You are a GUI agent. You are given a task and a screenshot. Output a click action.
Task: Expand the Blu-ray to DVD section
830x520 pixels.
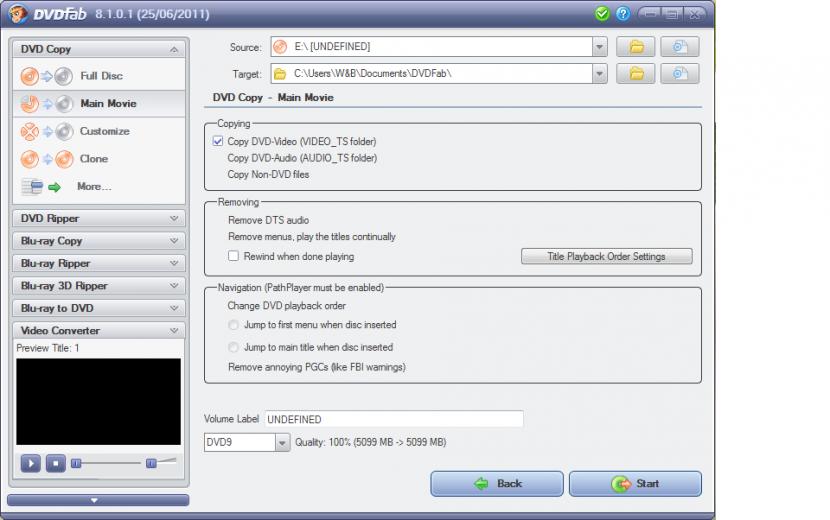tap(99, 308)
